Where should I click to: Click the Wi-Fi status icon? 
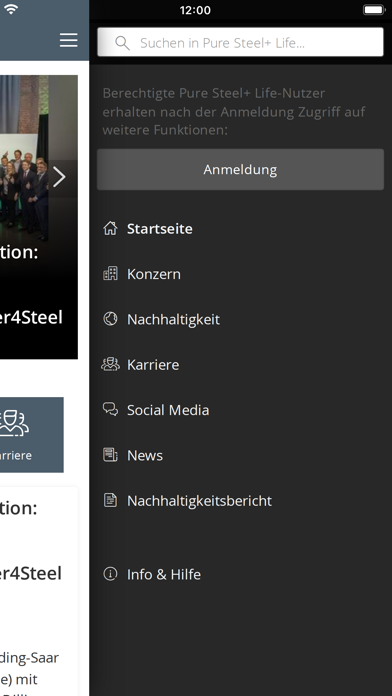click(x=10, y=9)
